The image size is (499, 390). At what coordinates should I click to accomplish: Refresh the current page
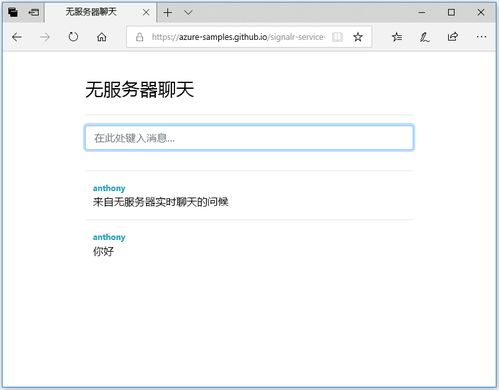(73, 37)
